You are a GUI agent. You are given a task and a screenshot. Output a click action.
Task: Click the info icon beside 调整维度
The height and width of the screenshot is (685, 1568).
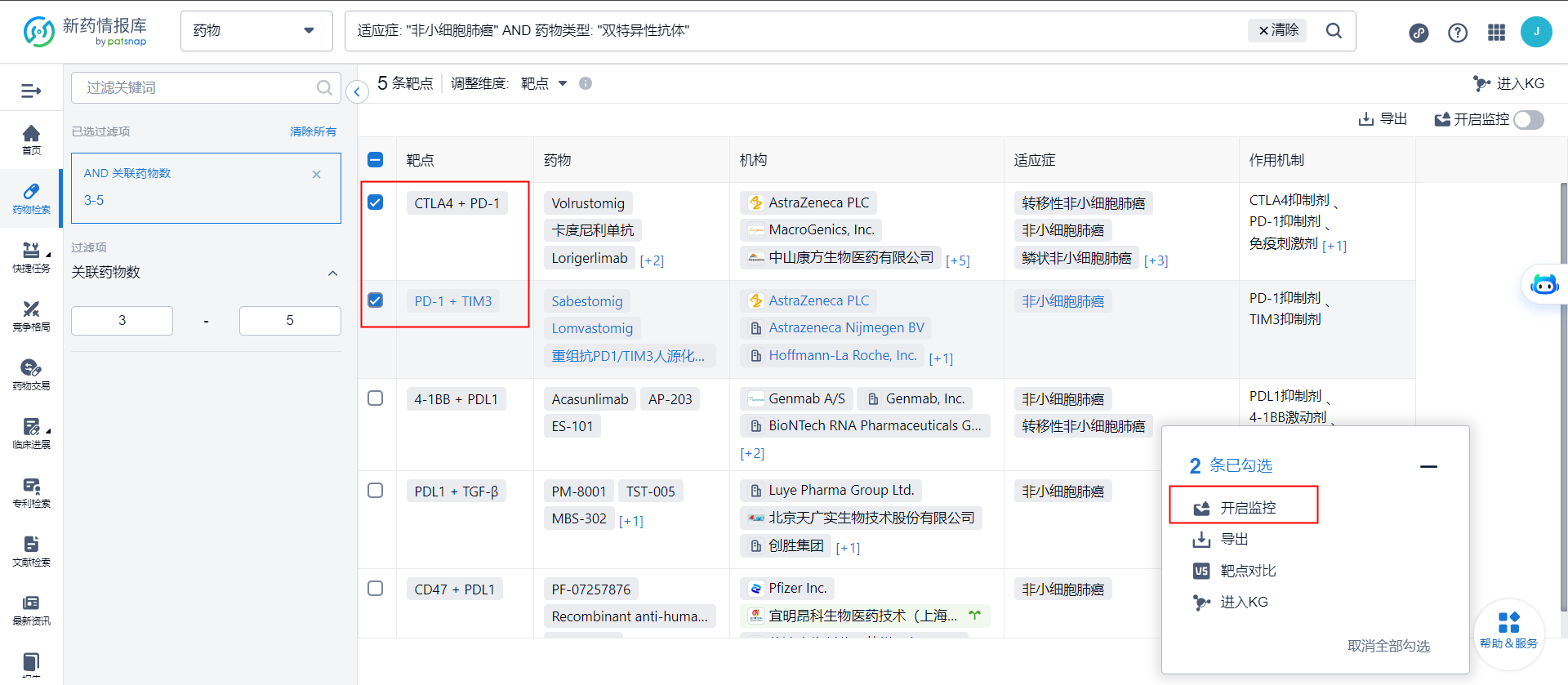pyautogui.click(x=586, y=83)
